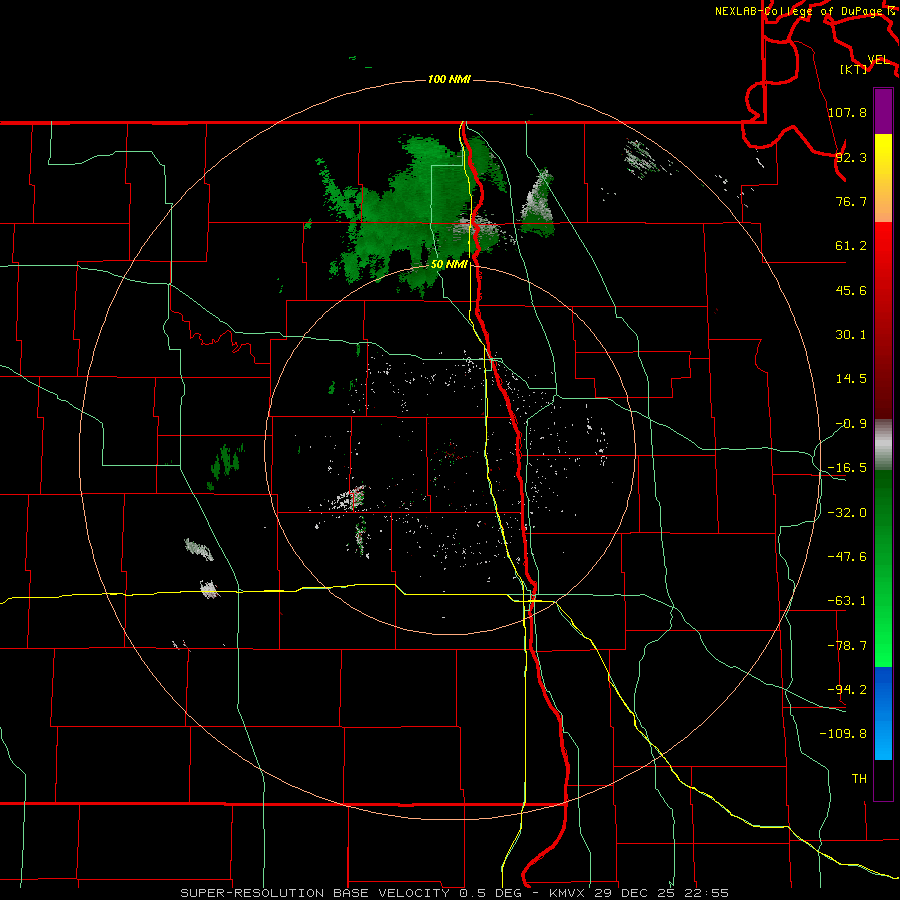This screenshot has width=900, height=900.
Task: Click the TH threshold label in legend
Action: click(859, 779)
